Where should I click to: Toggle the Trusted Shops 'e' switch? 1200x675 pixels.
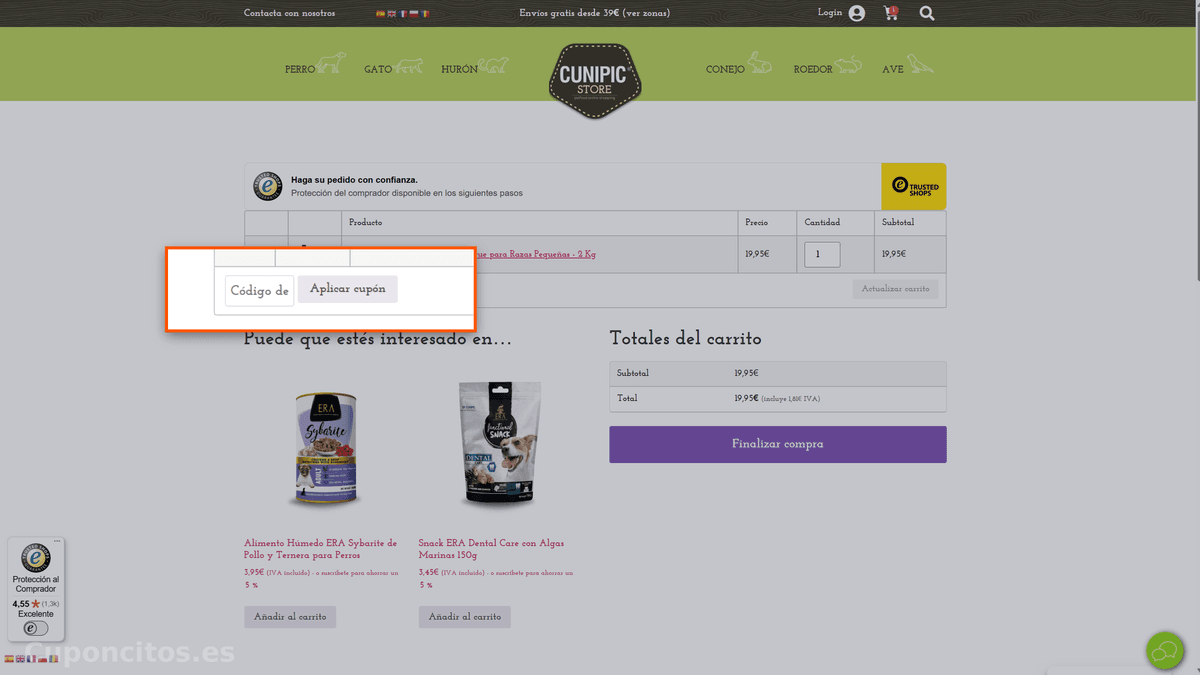[36, 628]
